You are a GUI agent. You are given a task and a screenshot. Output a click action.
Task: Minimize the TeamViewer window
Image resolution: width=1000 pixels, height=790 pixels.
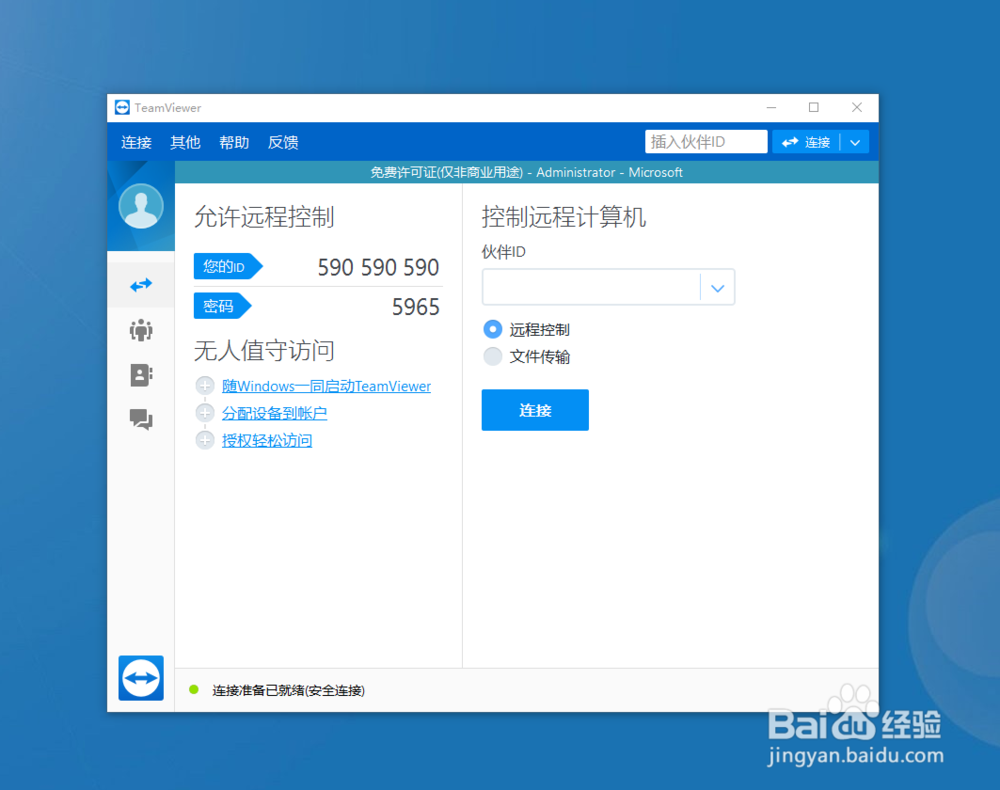(x=771, y=108)
